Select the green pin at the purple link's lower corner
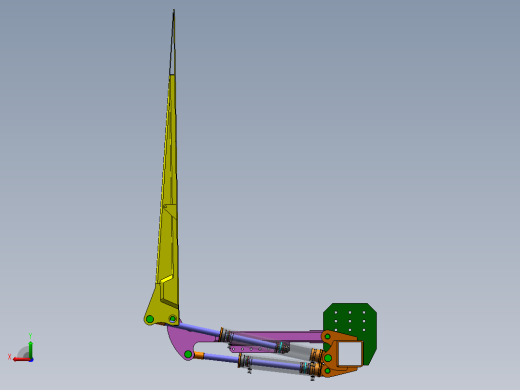 point(188,354)
